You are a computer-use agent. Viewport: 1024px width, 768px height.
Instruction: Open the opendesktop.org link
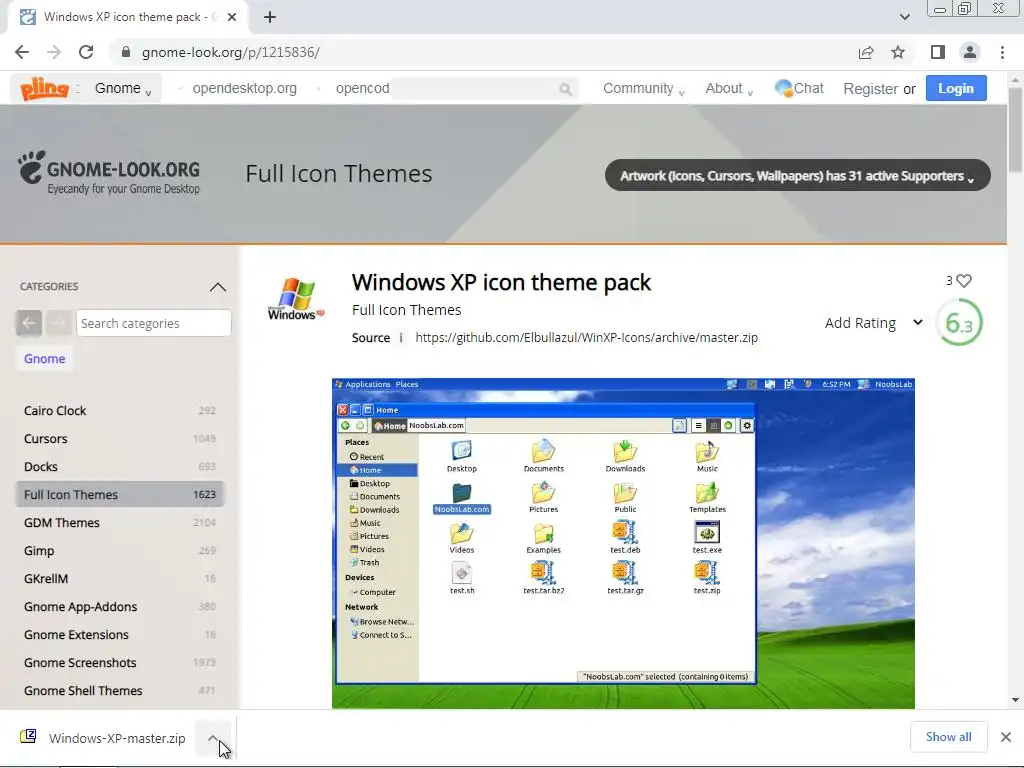(244, 88)
